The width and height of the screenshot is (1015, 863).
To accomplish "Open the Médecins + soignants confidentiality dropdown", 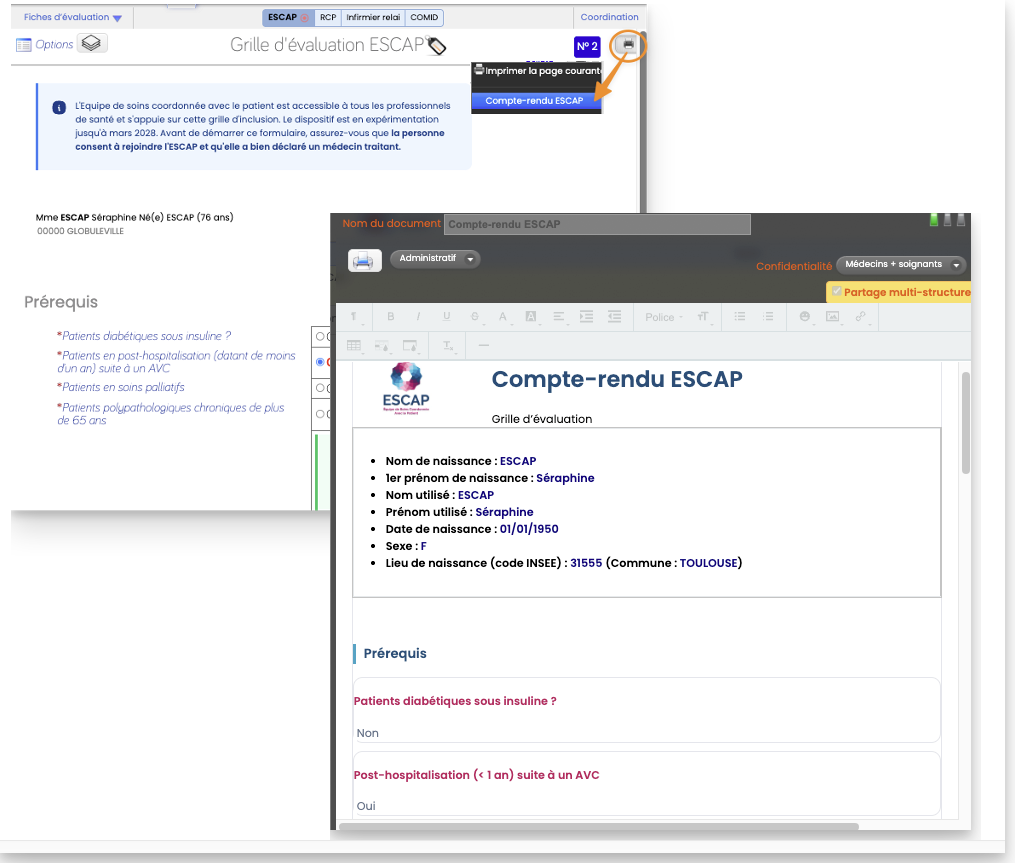I will 901,264.
